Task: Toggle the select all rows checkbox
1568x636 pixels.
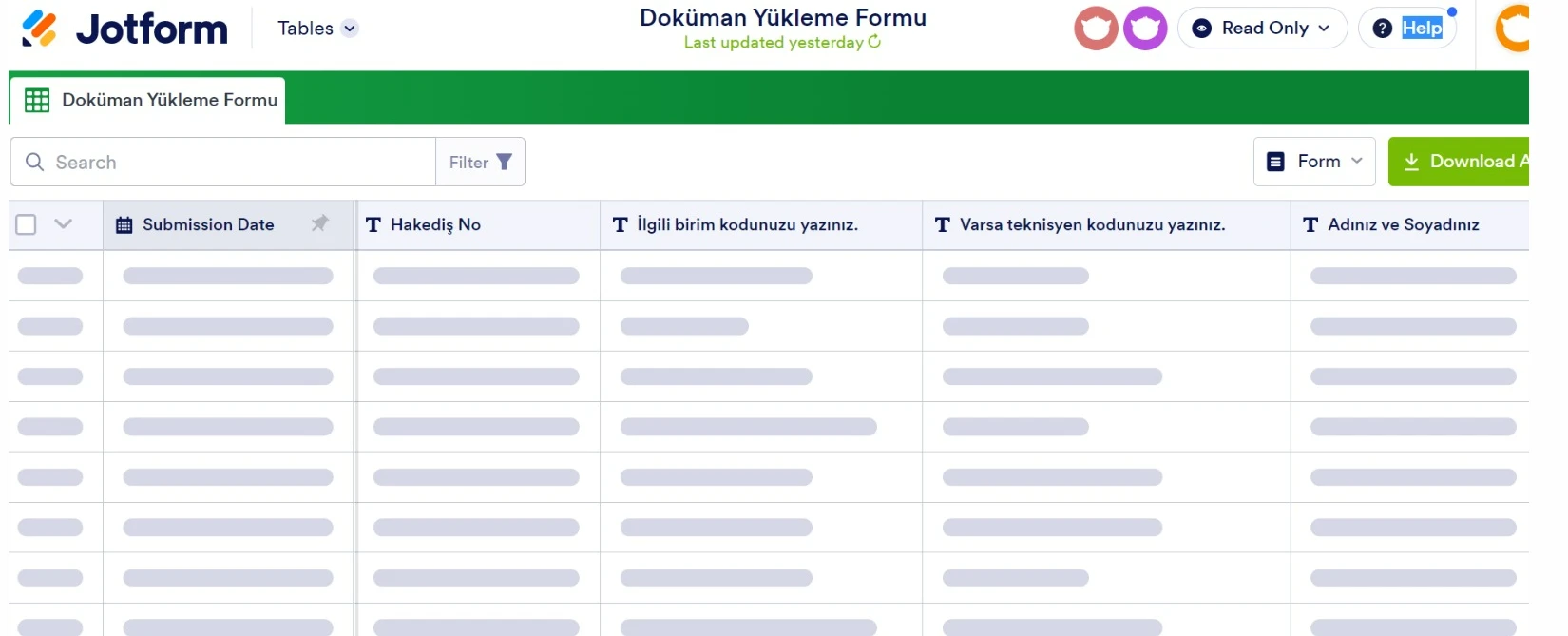Action: (26, 224)
